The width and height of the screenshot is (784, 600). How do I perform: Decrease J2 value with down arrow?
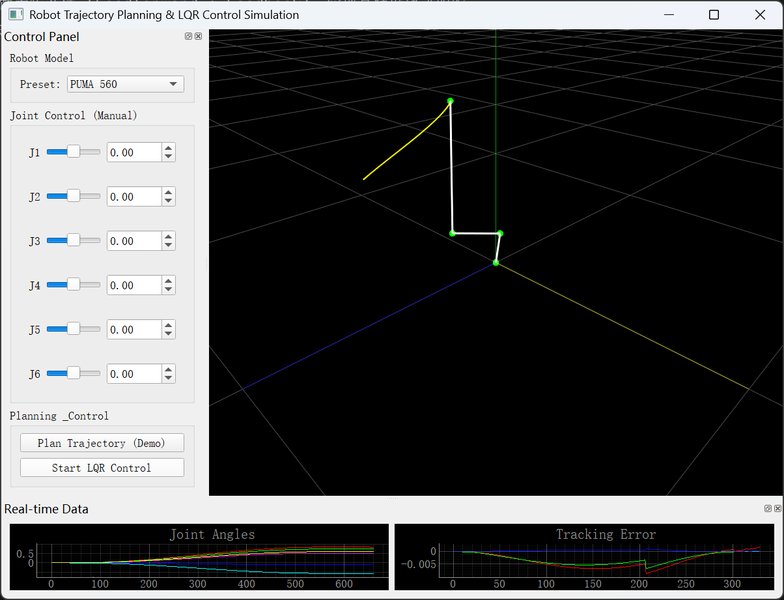coord(168,201)
